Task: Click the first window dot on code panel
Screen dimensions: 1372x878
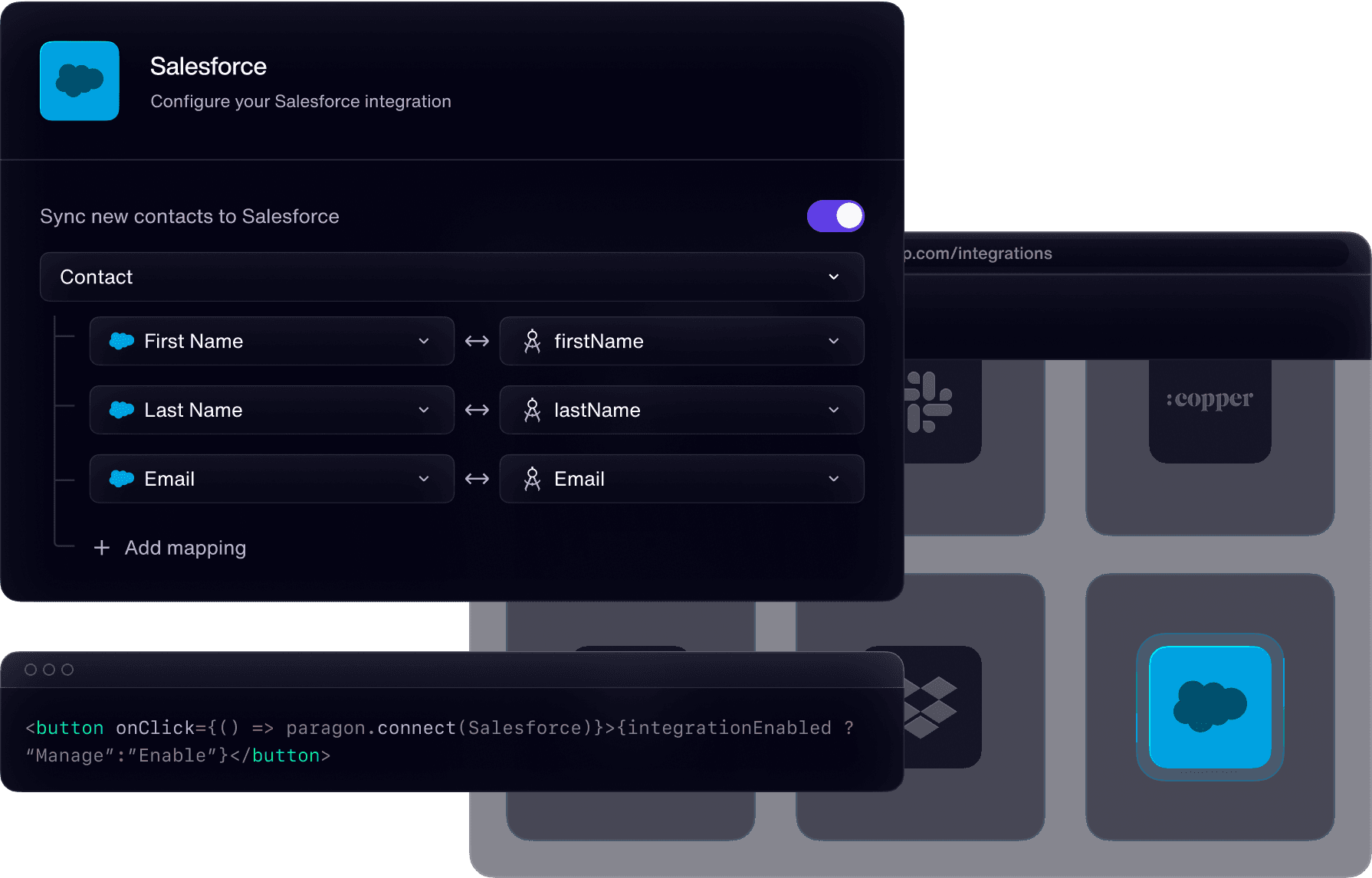Action: (x=31, y=670)
